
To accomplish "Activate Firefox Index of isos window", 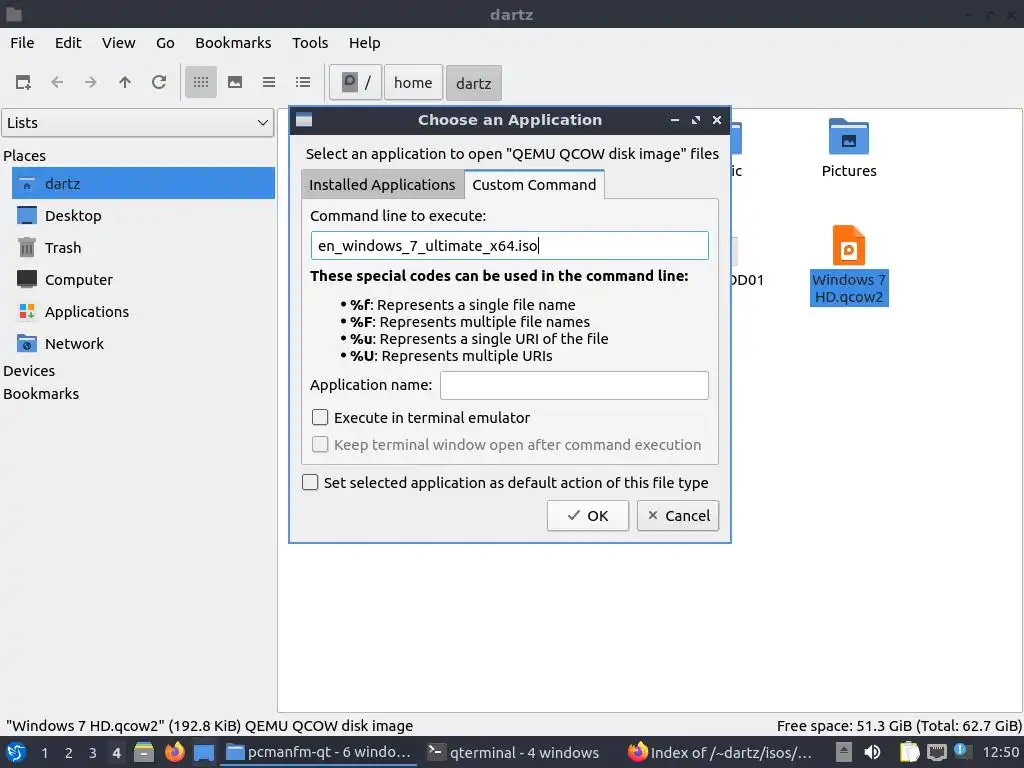I will [x=722, y=752].
